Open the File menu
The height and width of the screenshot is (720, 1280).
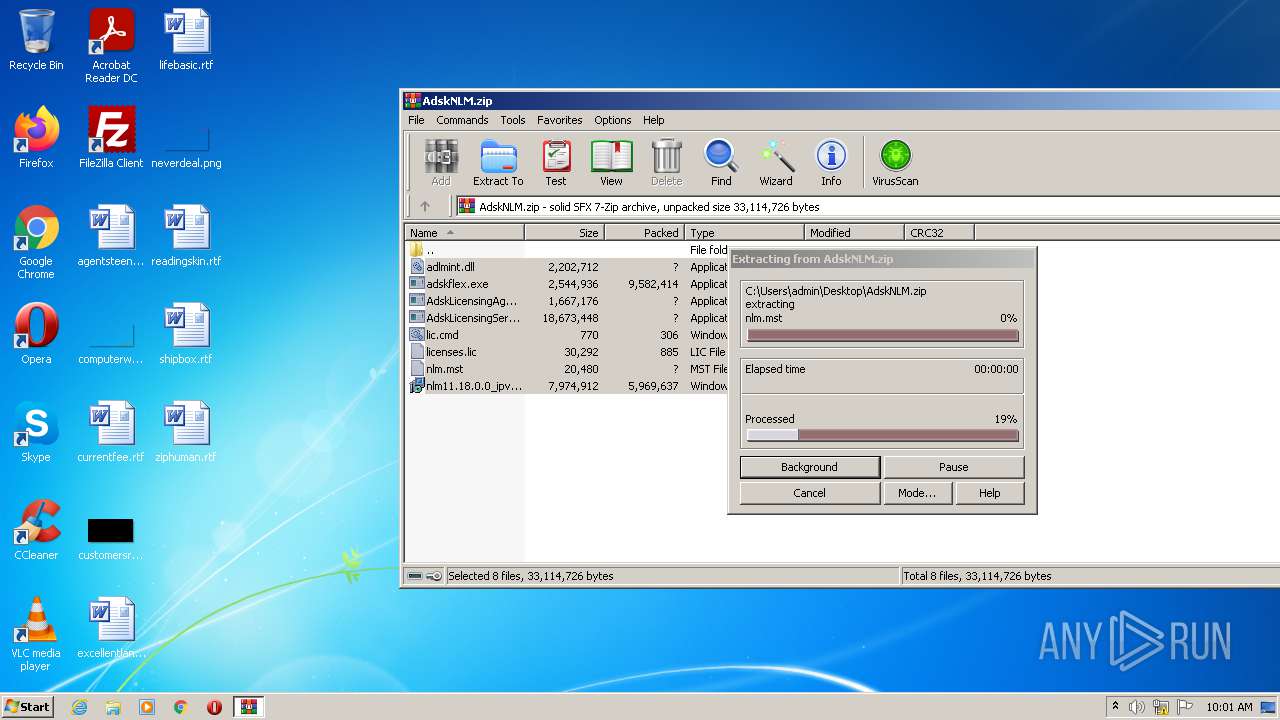coord(416,120)
